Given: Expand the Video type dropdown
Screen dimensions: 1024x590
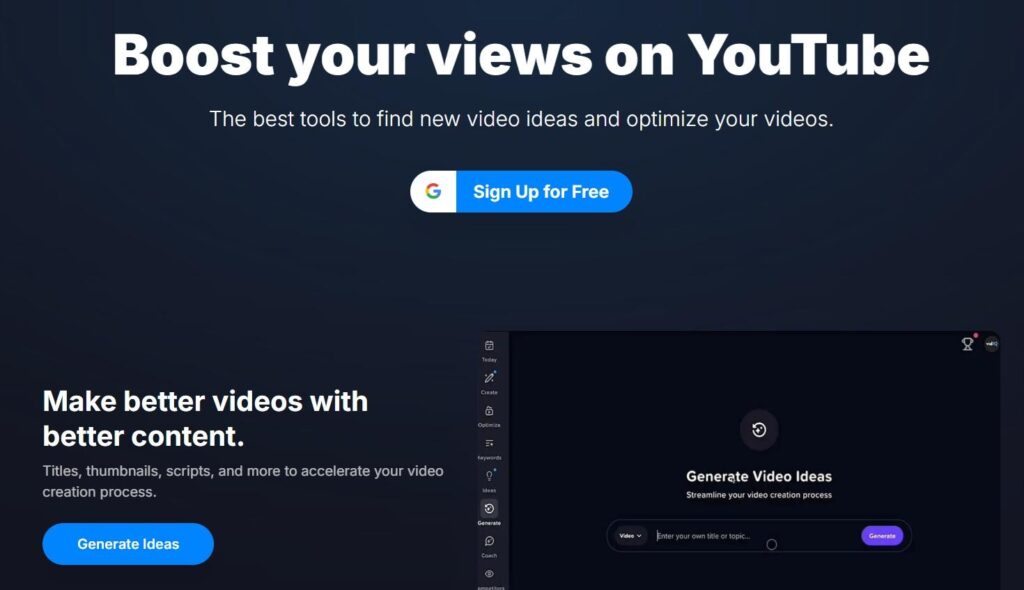Looking at the screenshot, I should (x=630, y=536).
